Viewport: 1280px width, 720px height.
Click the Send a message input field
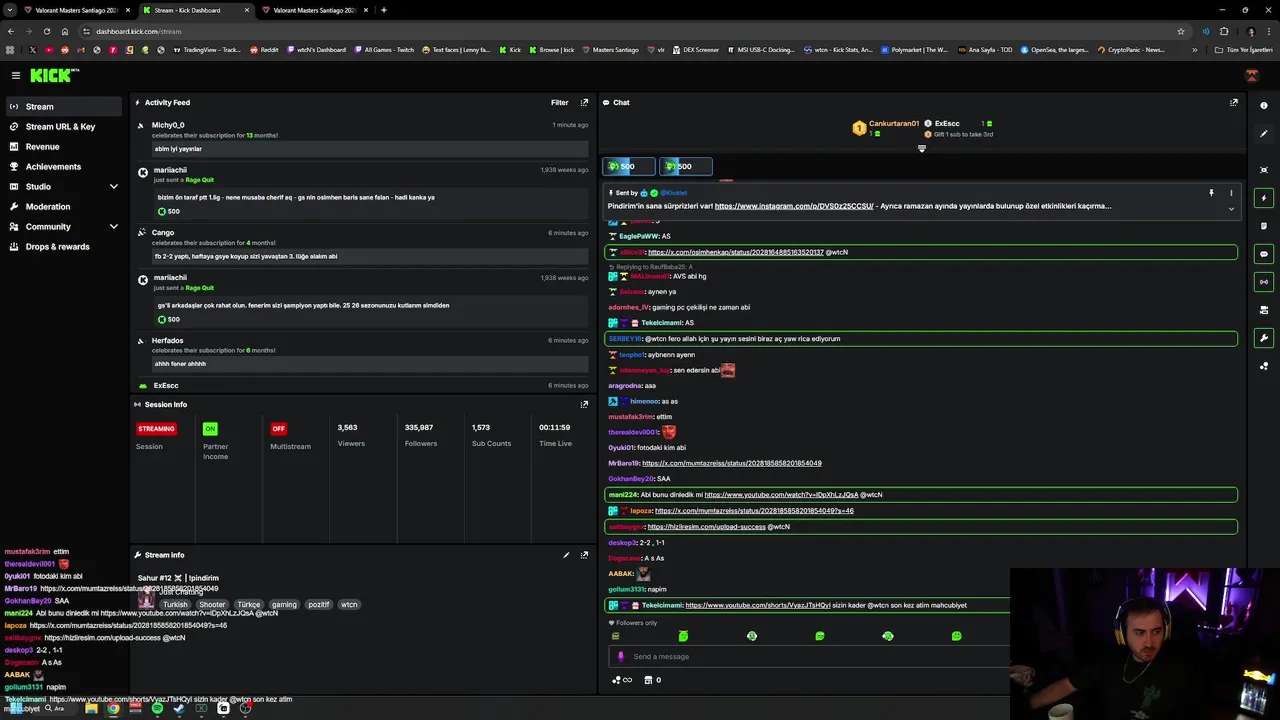click(810, 656)
